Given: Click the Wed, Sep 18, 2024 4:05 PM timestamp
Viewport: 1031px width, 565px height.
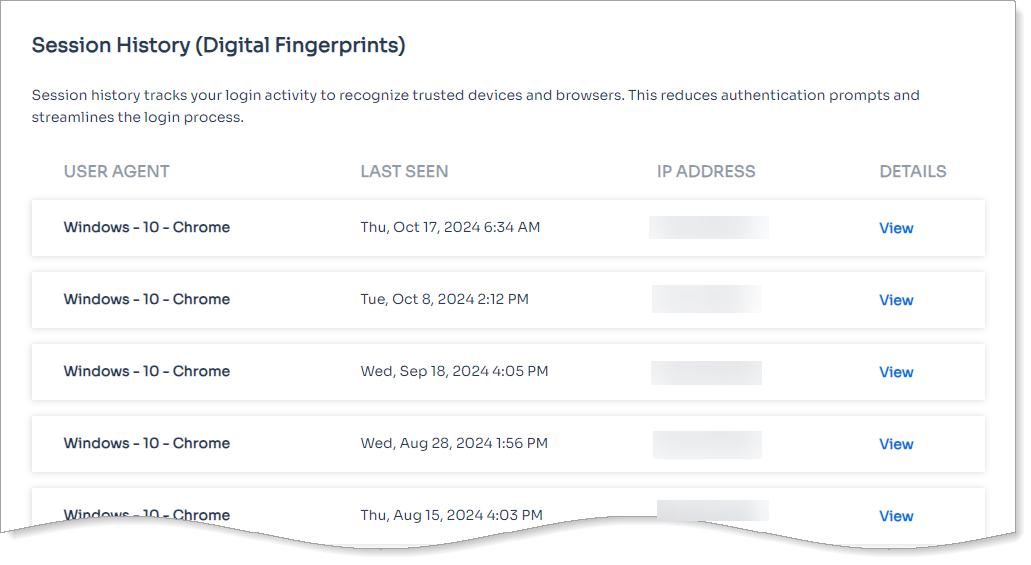Looking at the screenshot, I should tap(454, 371).
